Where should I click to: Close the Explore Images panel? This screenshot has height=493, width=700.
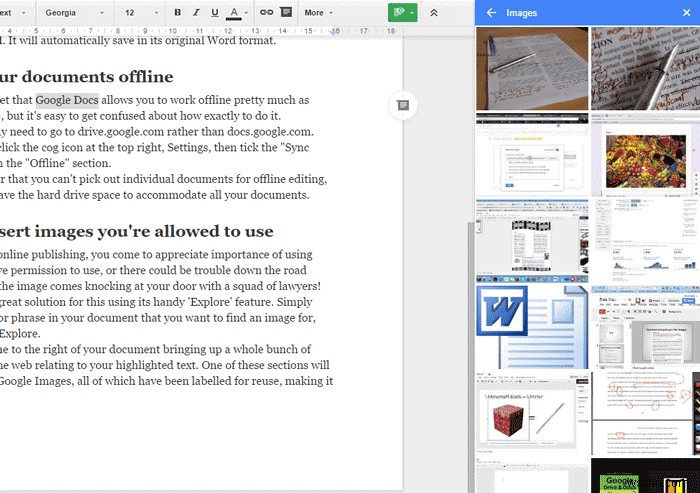[x=686, y=13]
